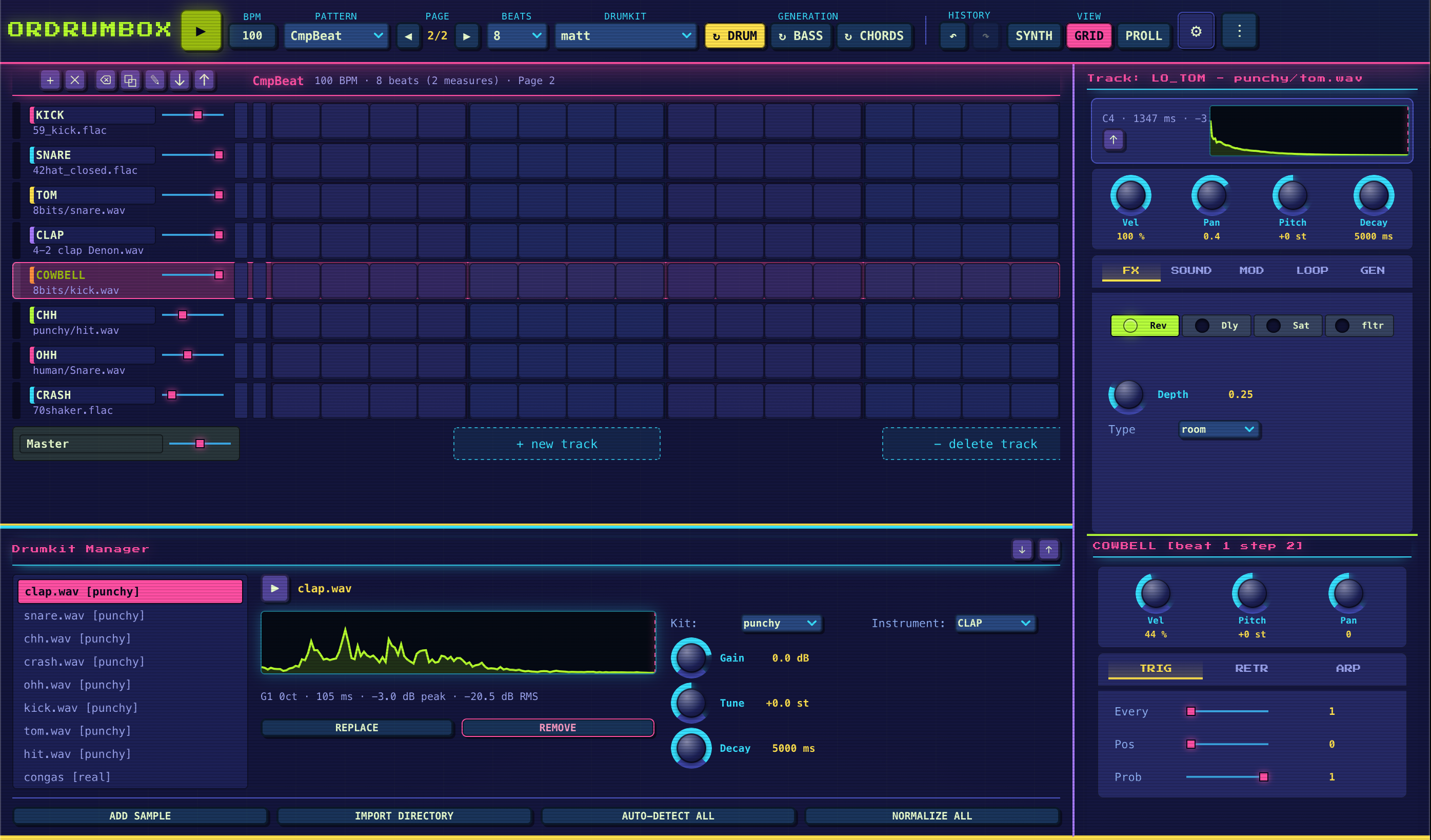Open reverb Type dropdown showing room
The height and width of the screenshot is (840, 1431).
[1219, 429]
